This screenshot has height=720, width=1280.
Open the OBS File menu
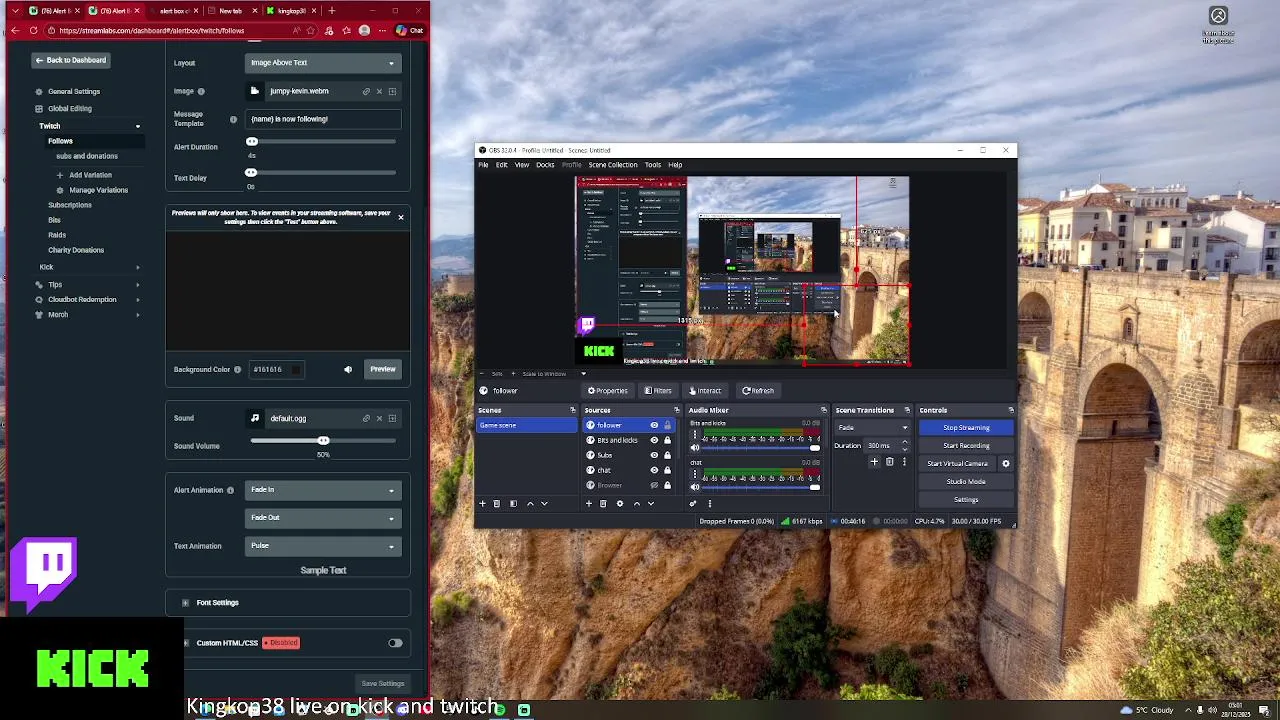click(x=483, y=165)
